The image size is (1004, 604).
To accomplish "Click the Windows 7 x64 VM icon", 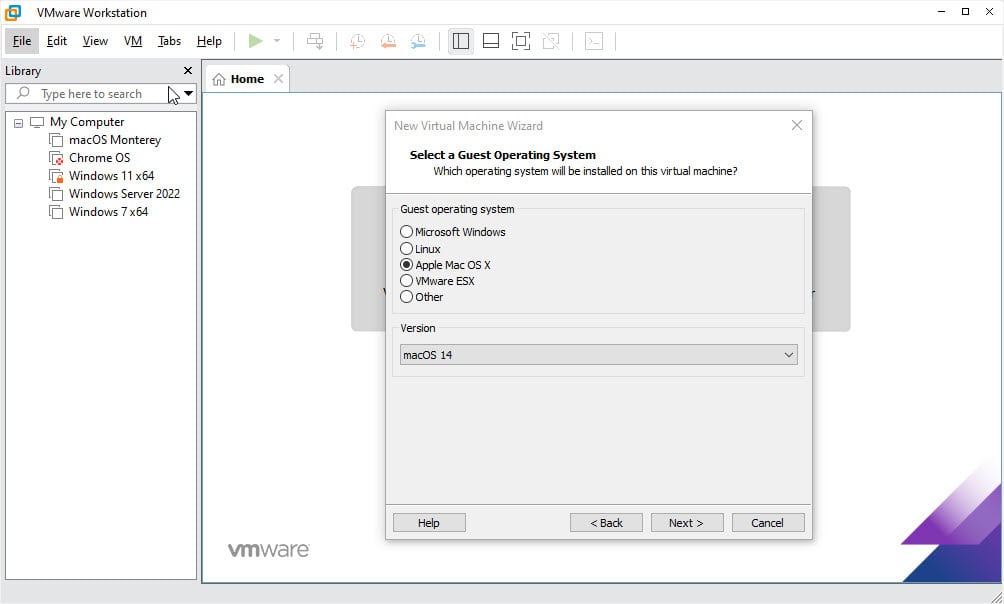I will [56, 212].
